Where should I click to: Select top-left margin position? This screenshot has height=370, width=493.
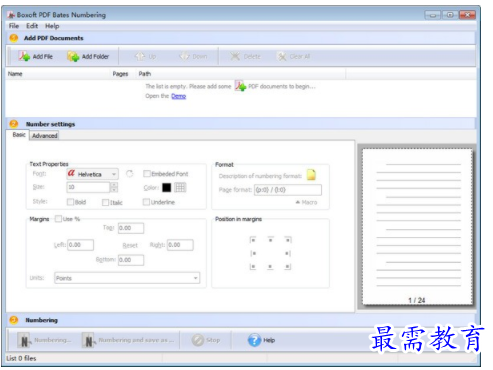[253, 240]
